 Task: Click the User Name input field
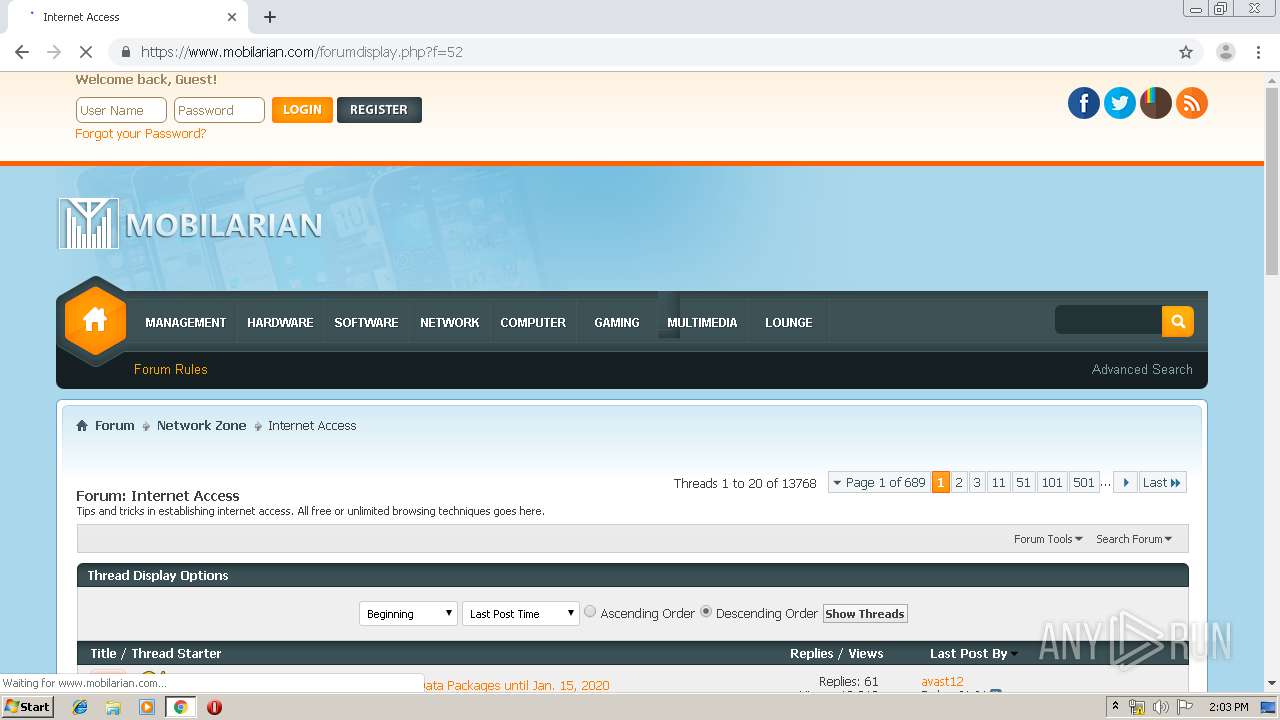pyautogui.click(x=121, y=110)
